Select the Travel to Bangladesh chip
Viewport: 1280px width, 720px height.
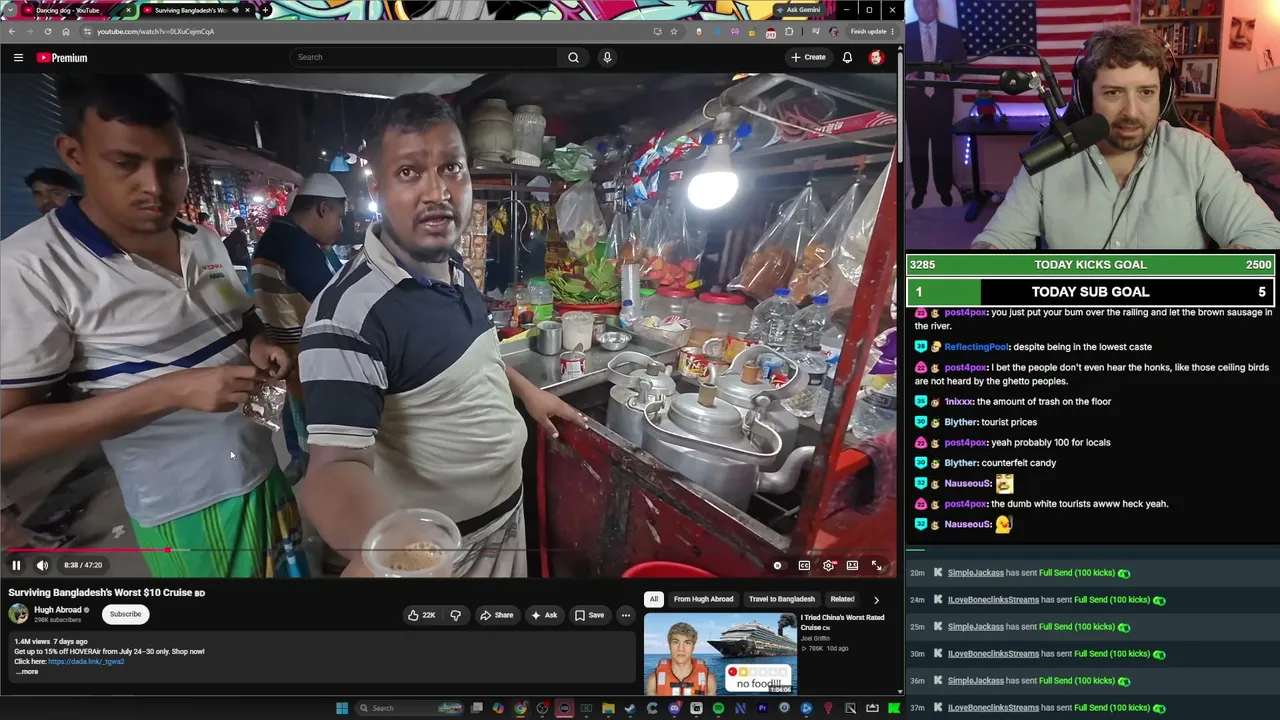[x=782, y=599]
